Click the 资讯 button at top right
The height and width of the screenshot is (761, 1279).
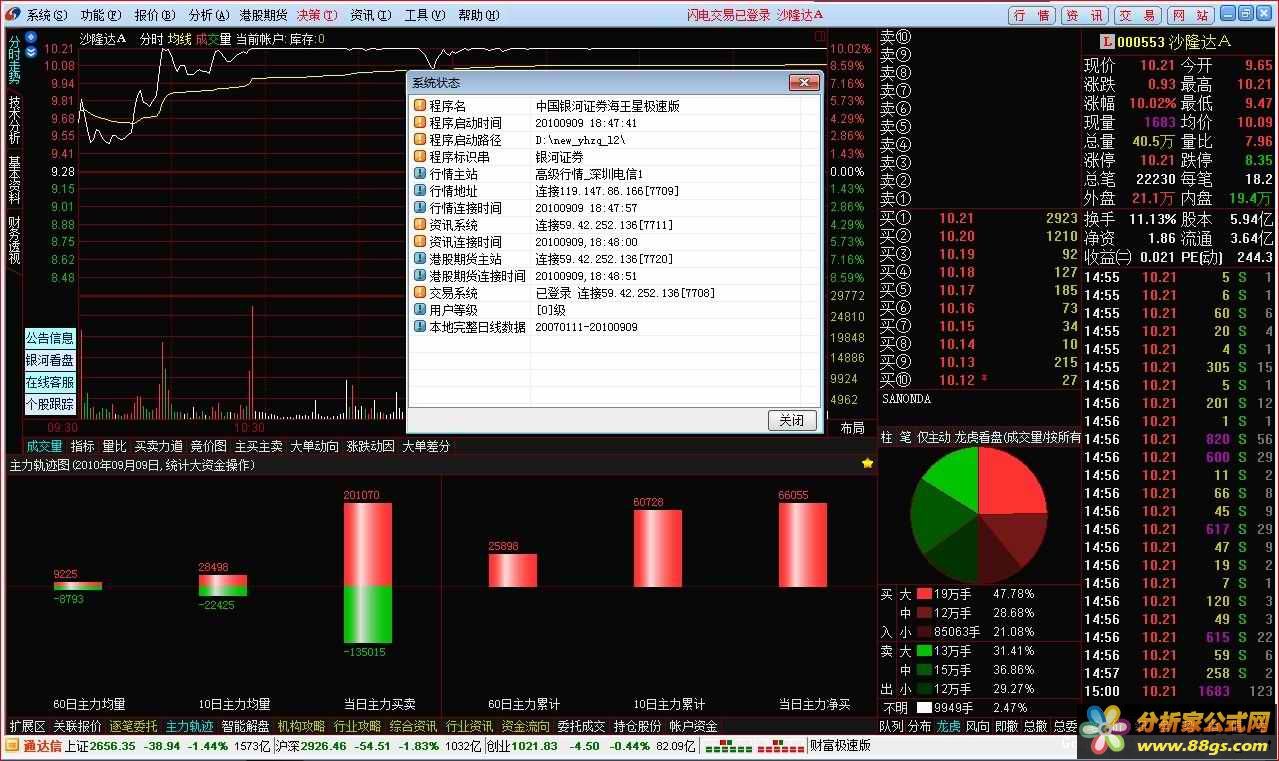coord(1084,15)
